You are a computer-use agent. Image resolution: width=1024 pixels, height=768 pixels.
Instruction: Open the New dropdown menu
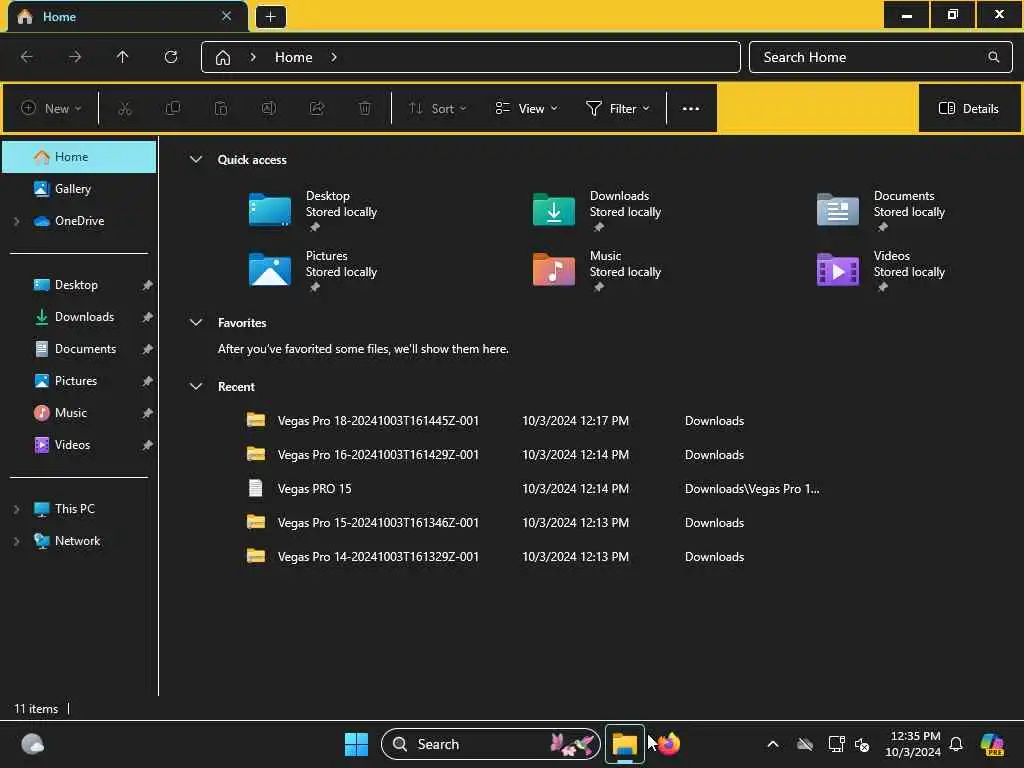51,108
